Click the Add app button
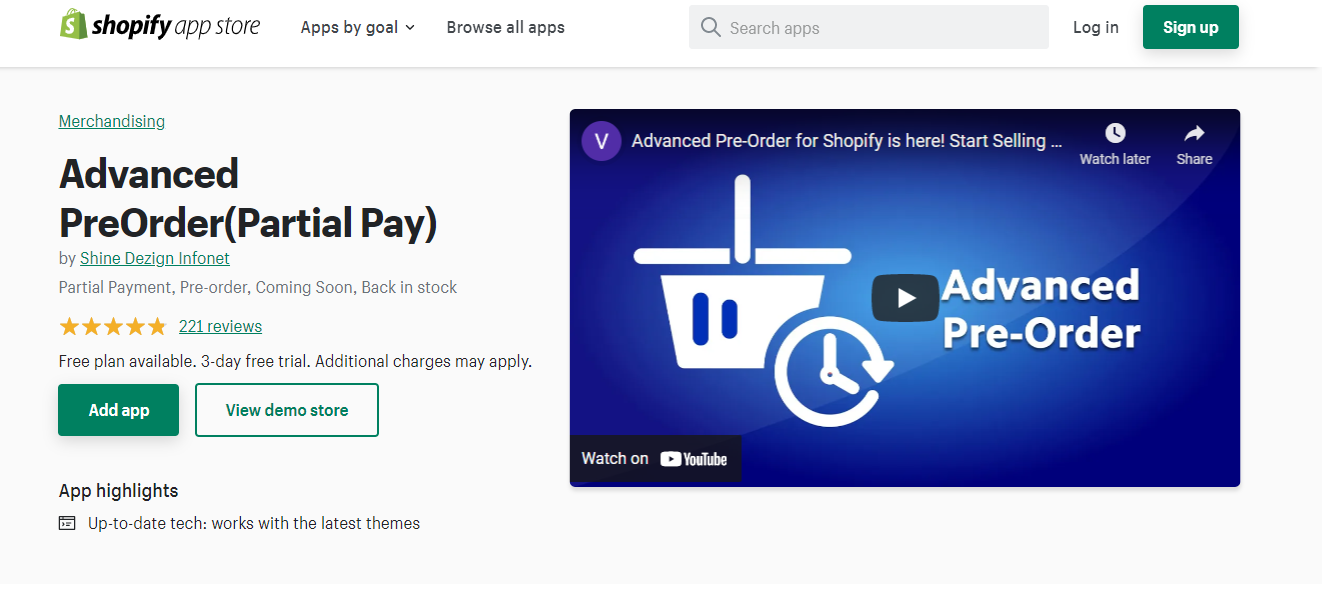 (x=118, y=410)
